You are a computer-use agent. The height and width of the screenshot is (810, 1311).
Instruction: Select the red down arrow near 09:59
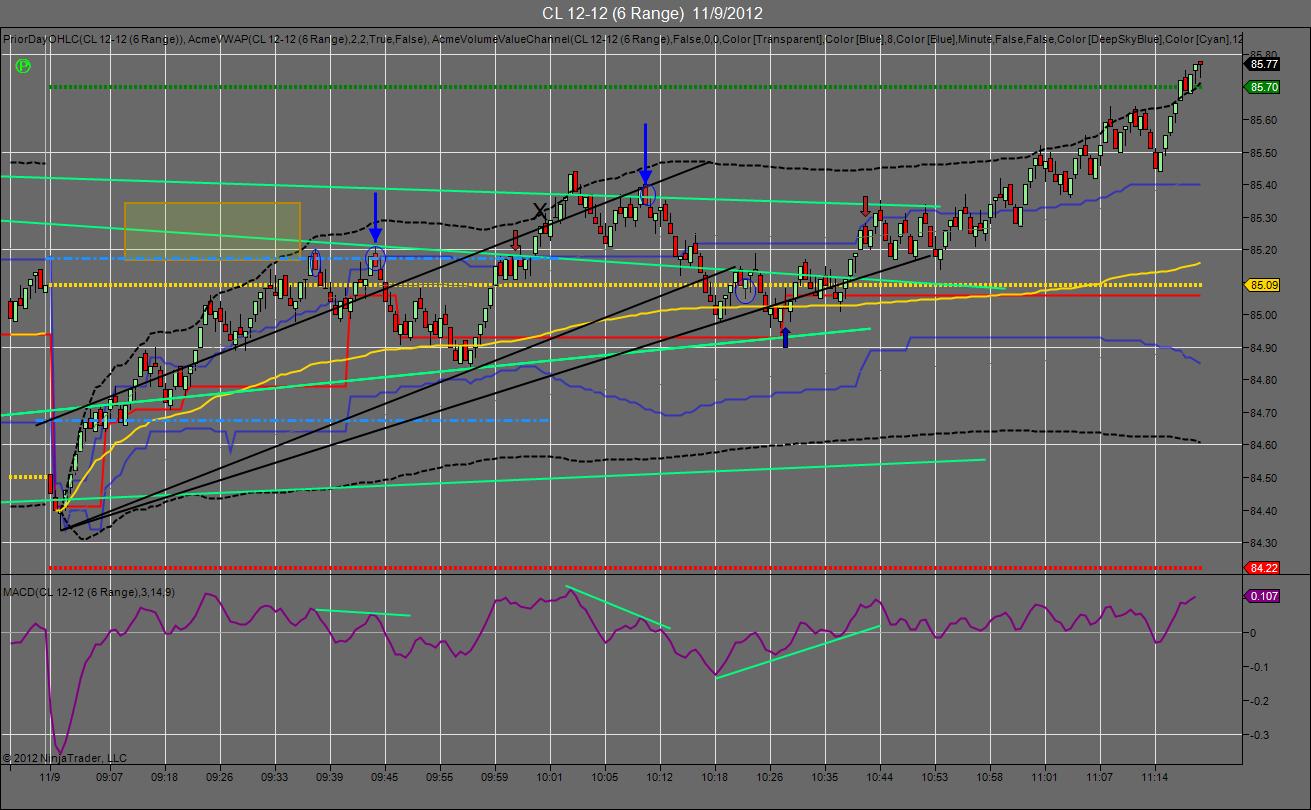coord(516,241)
